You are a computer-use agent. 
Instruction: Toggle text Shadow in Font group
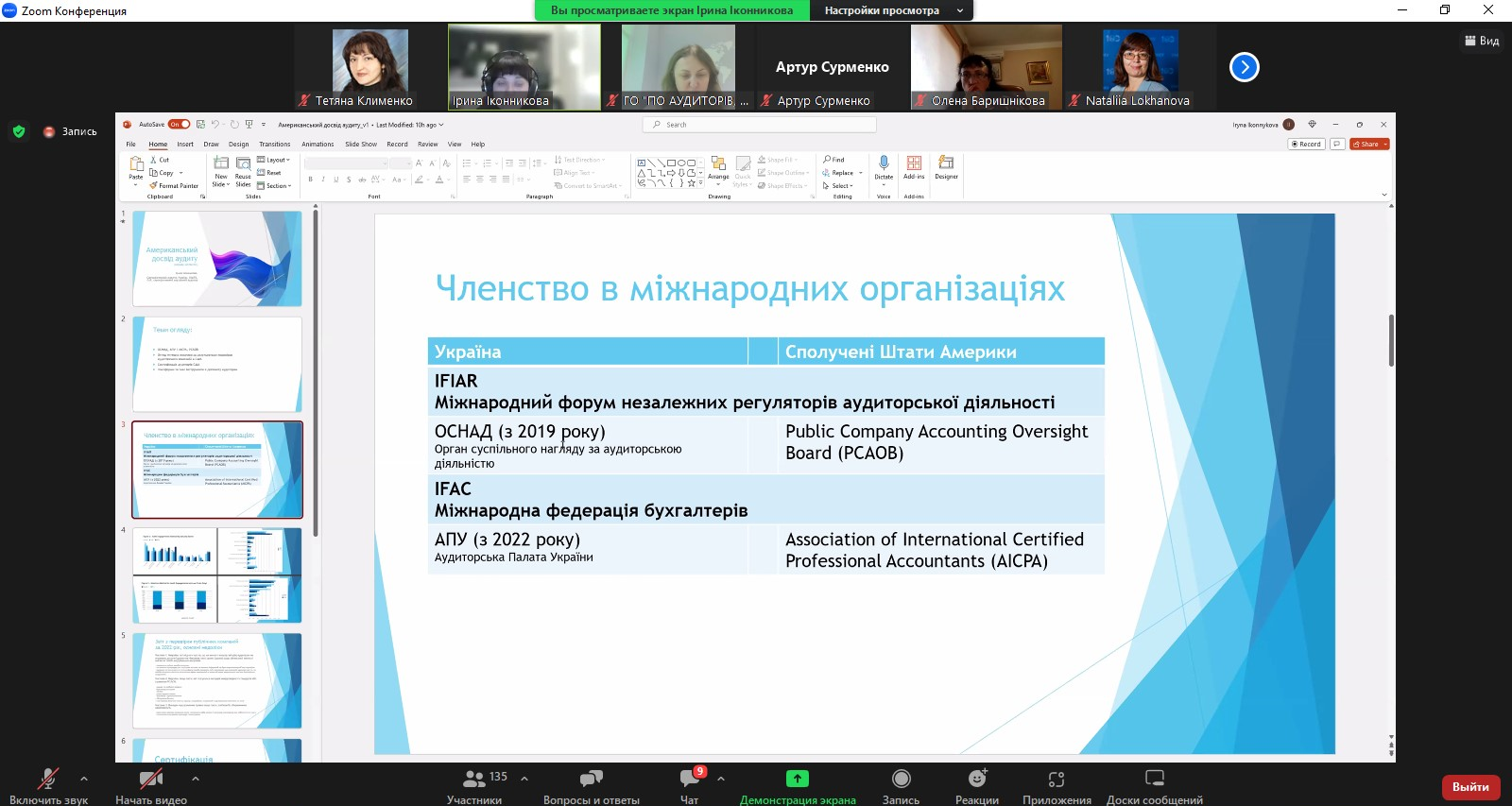tap(349, 179)
